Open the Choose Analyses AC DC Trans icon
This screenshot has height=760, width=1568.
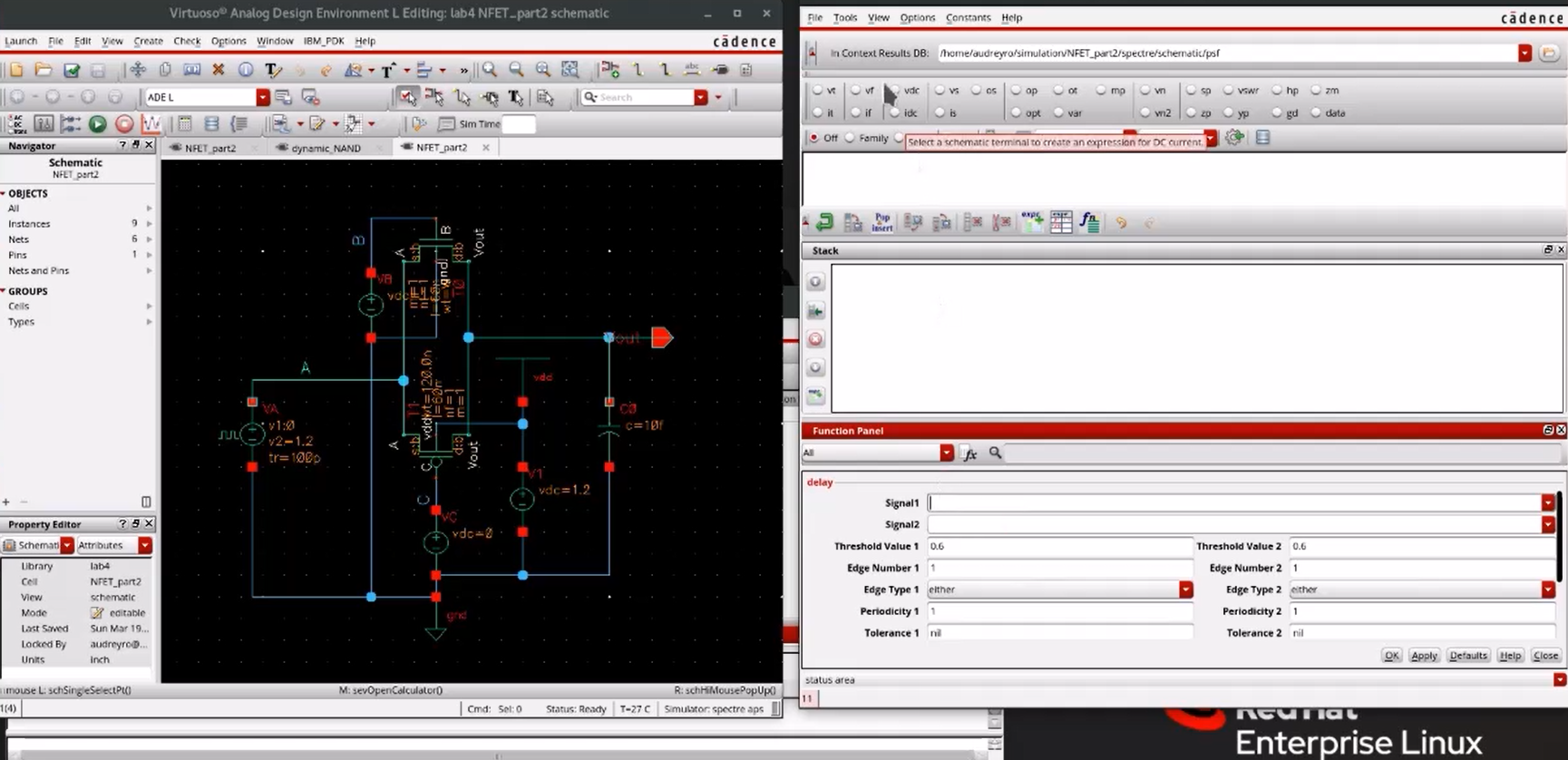click(16, 124)
